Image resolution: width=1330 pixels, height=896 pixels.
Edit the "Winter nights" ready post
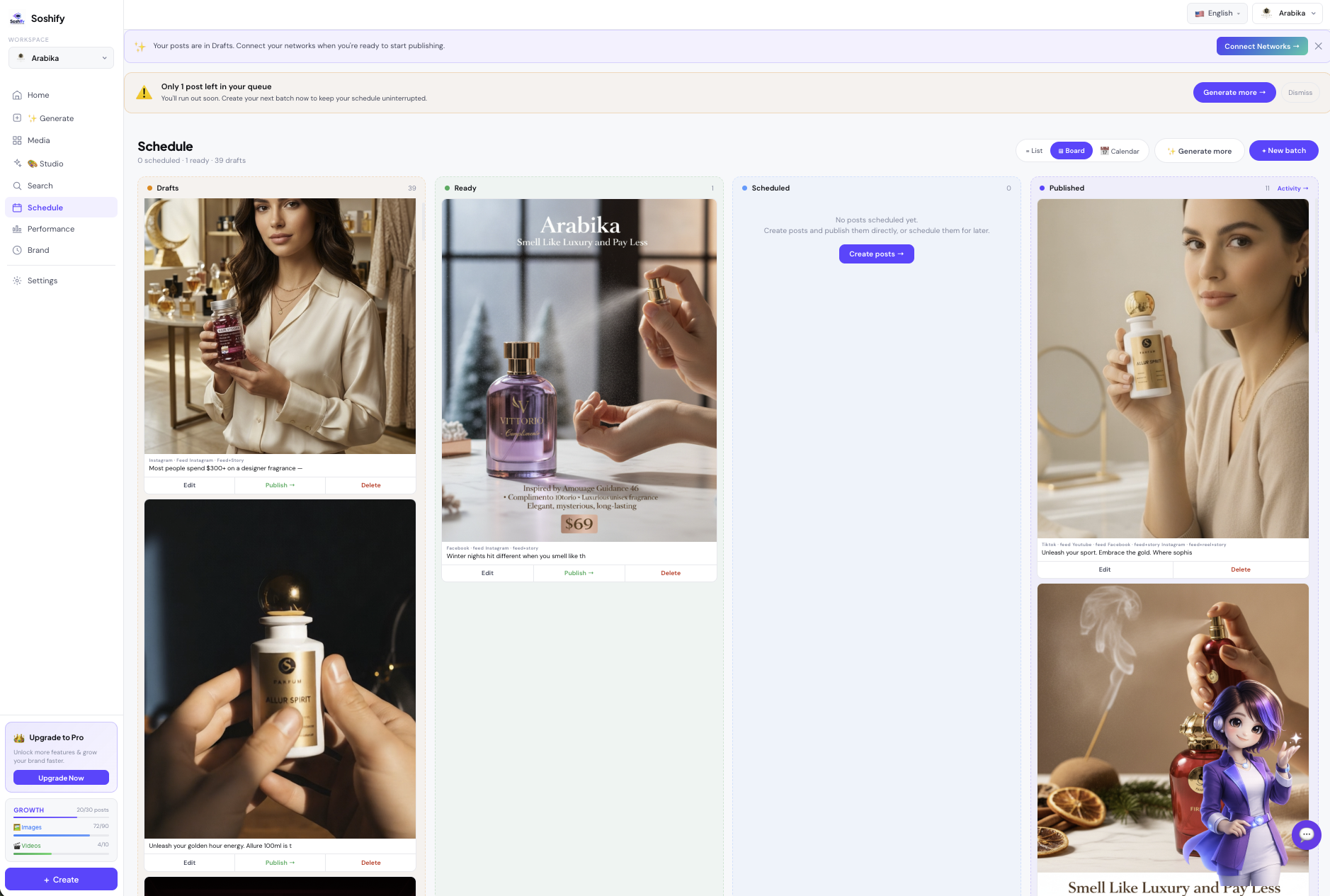point(488,573)
